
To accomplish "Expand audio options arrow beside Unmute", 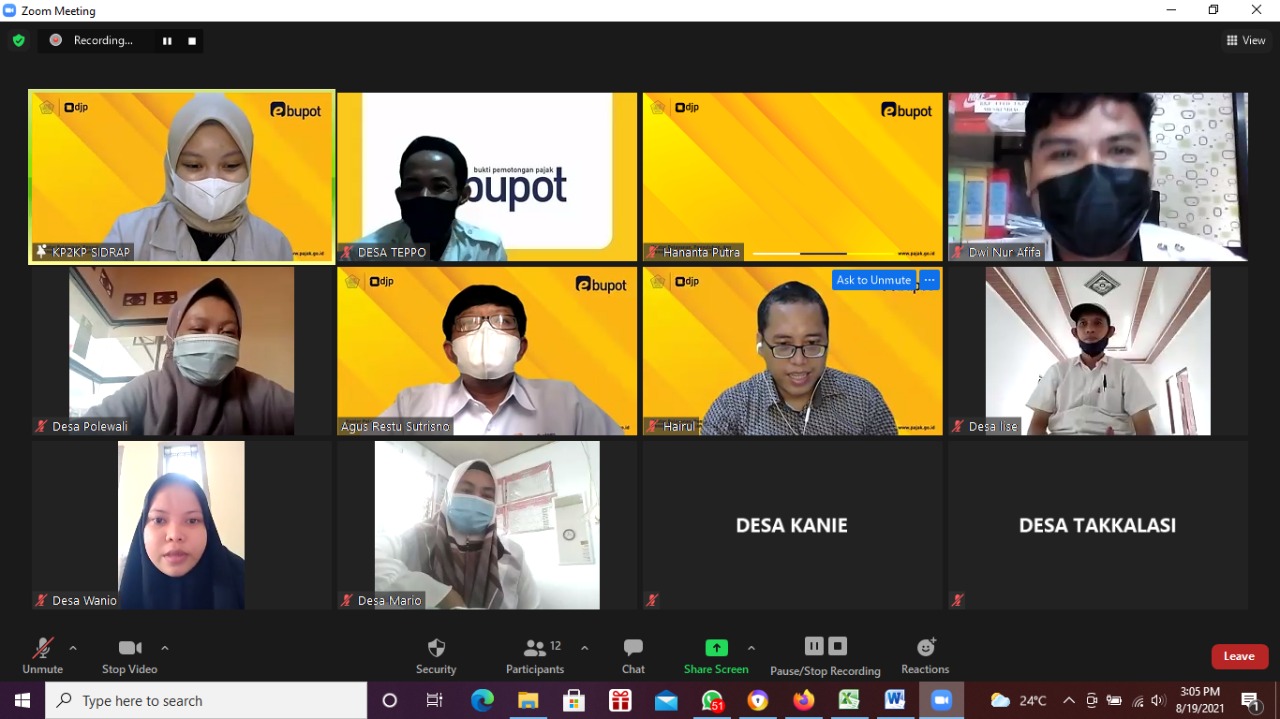I will pyautogui.click(x=73, y=648).
